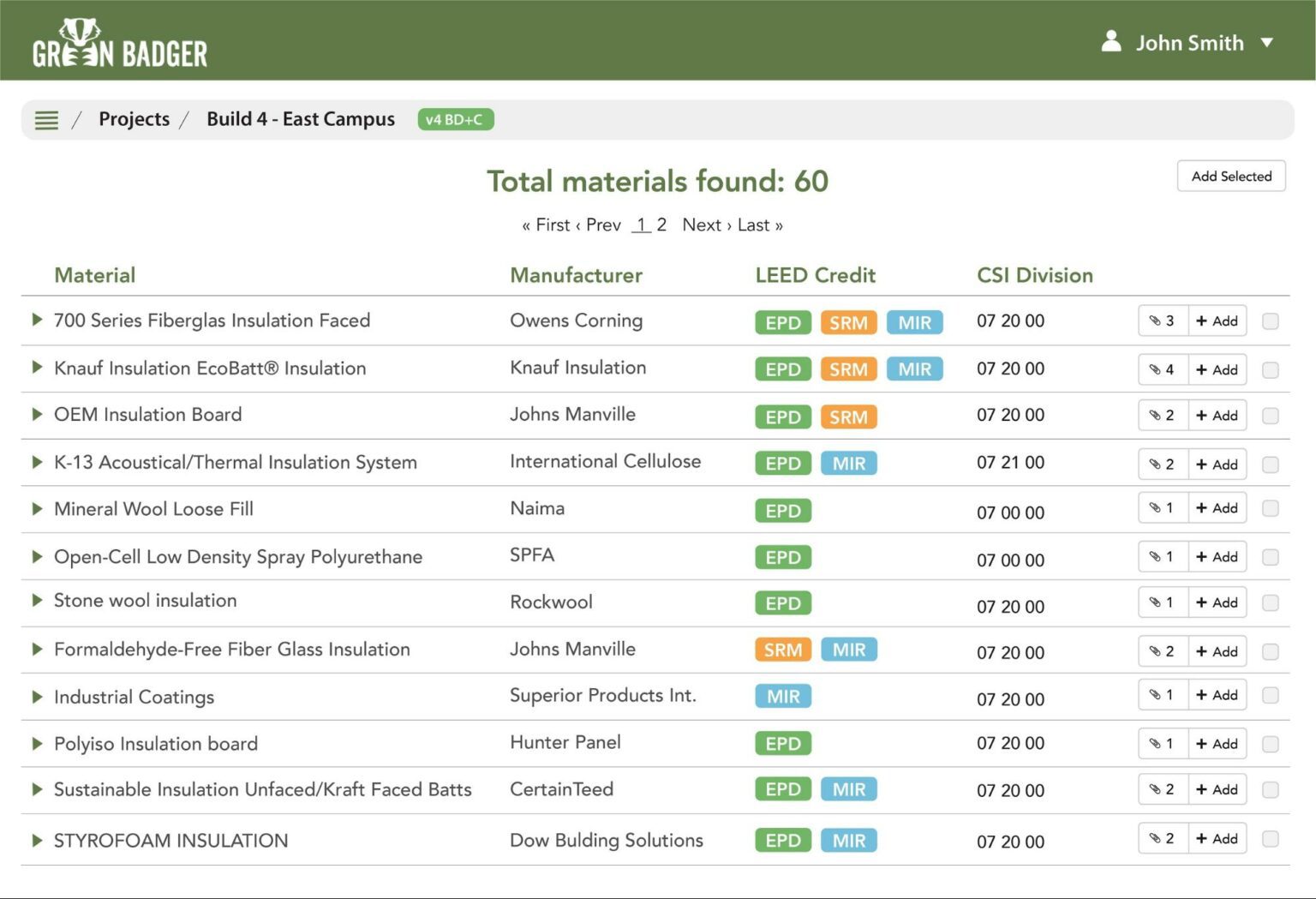Screen dimensions: 1316x899
Task: Click the Add Selected button
Action: point(1230,177)
